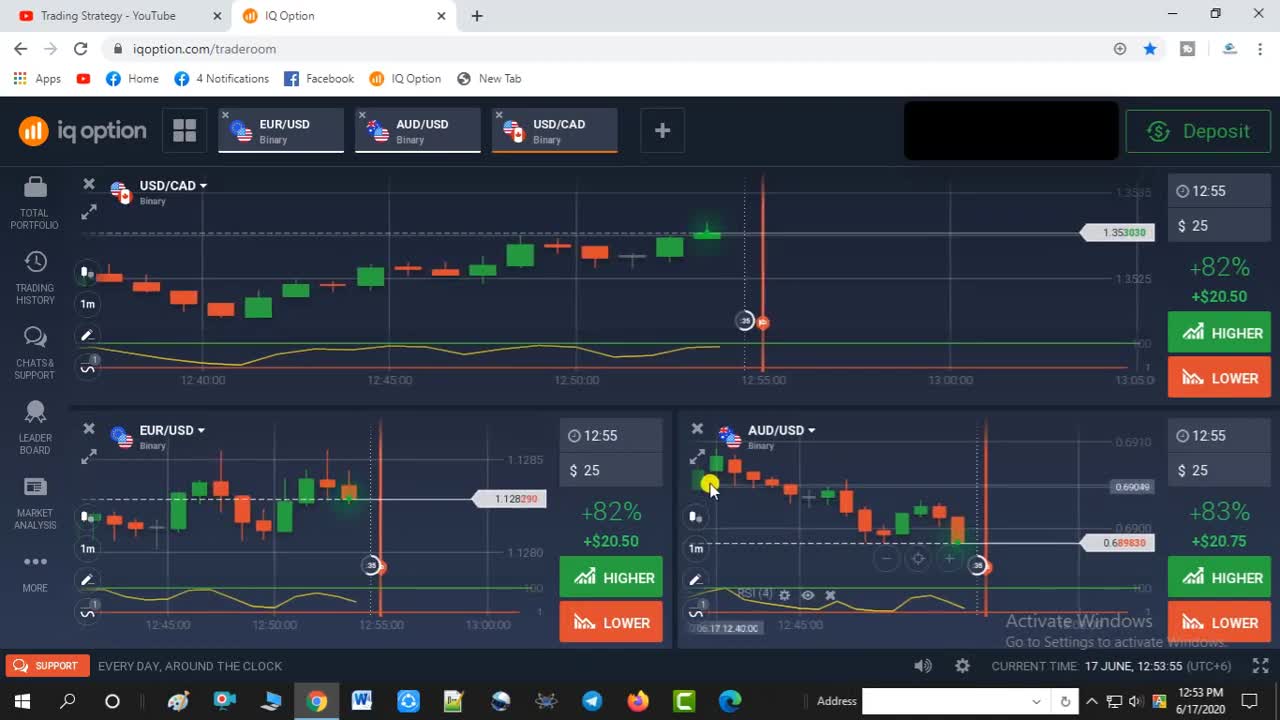The width and height of the screenshot is (1280, 720).
Task: Open indicators on AUD/USD chart
Action: point(696,610)
